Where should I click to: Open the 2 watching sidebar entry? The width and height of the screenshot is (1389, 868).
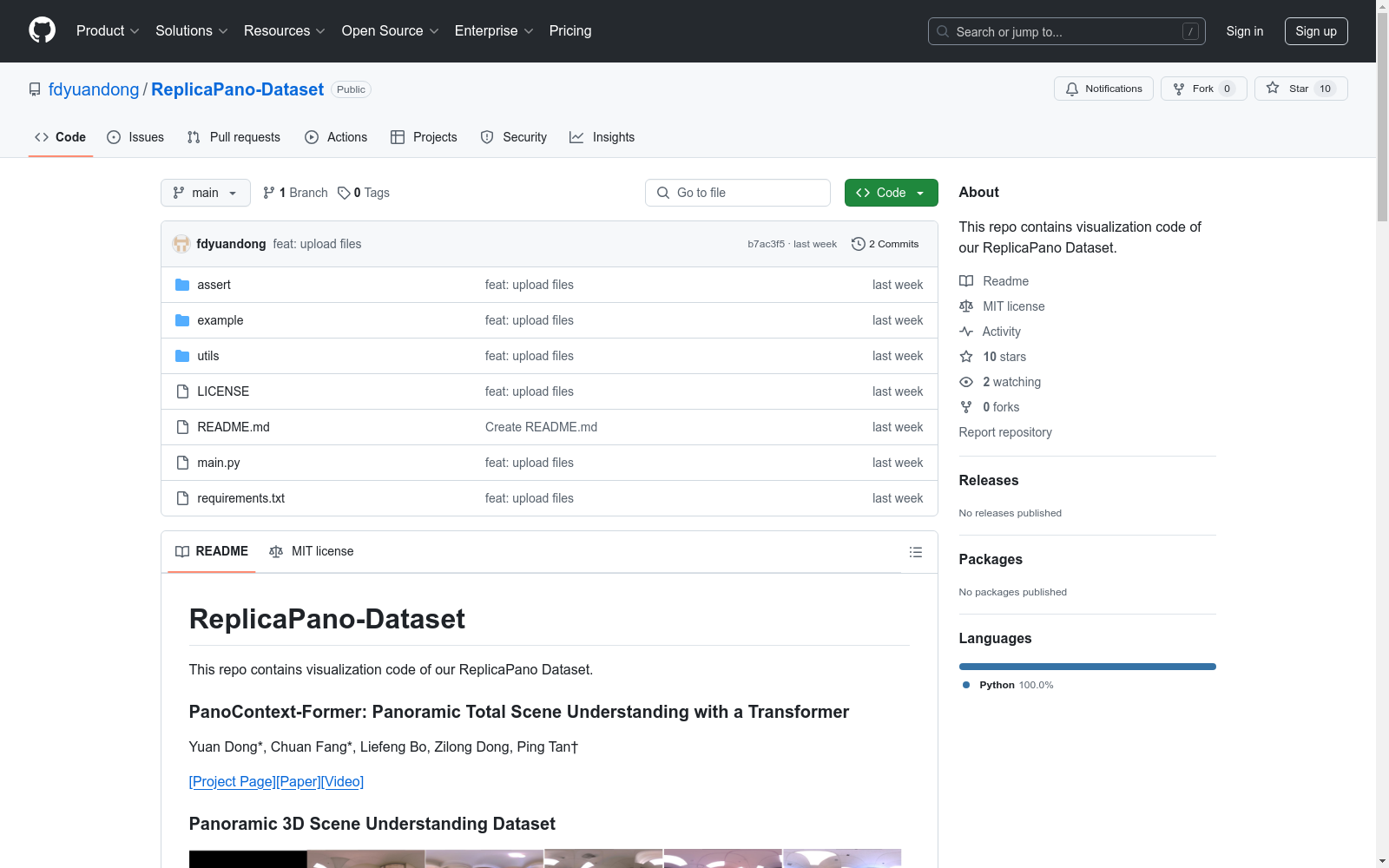pos(1000,382)
